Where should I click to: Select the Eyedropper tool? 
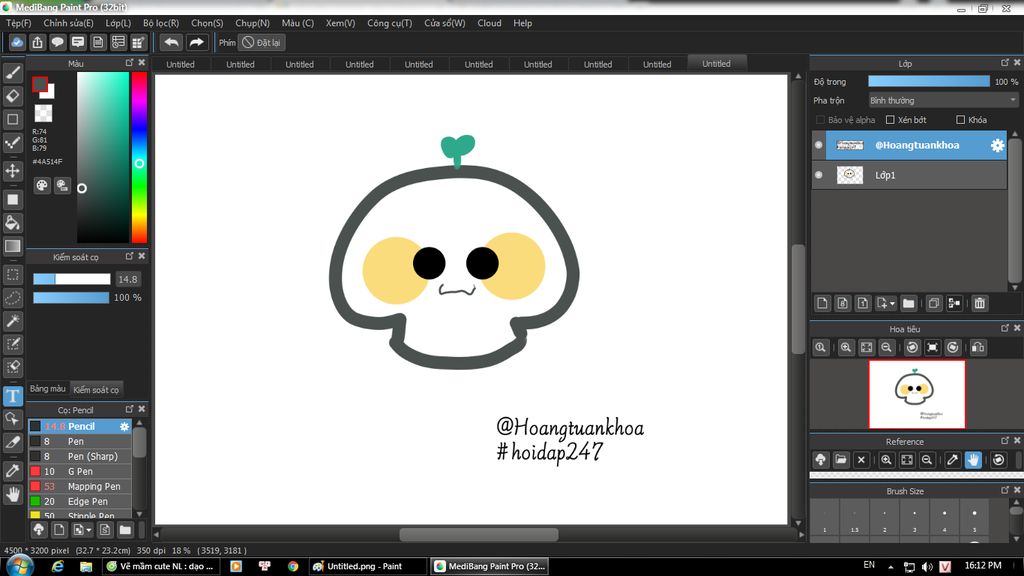click(12, 471)
